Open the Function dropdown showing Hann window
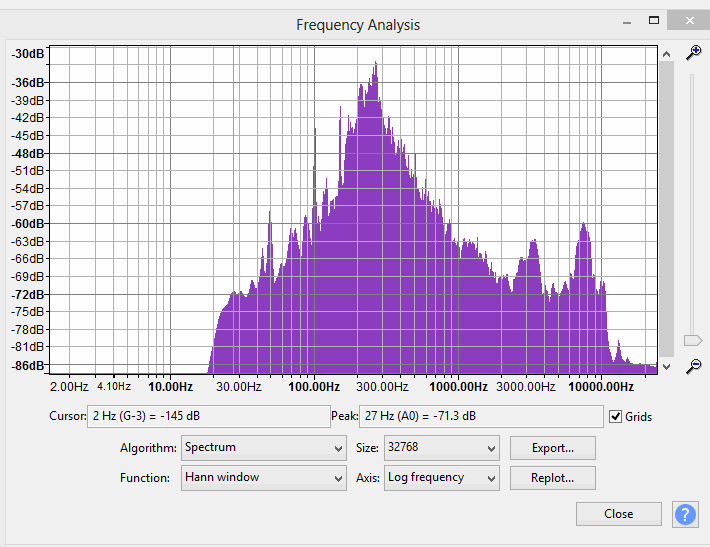This screenshot has width=710, height=547. pyautogui.click(x=264, y=478)
